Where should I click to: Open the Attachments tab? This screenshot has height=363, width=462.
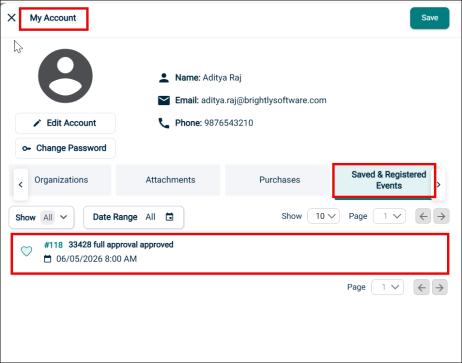coord(170,180)
